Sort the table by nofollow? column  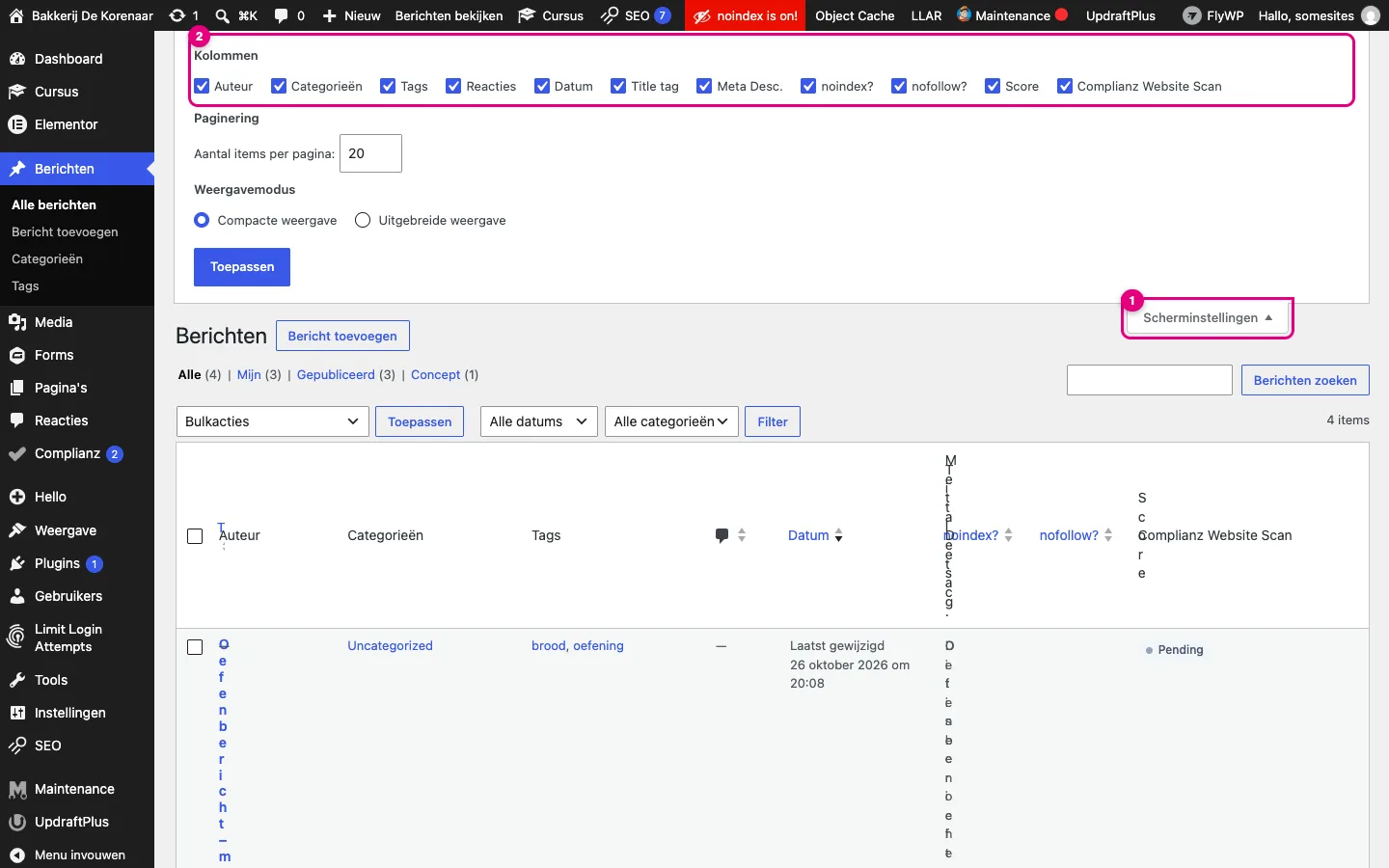1076,535
